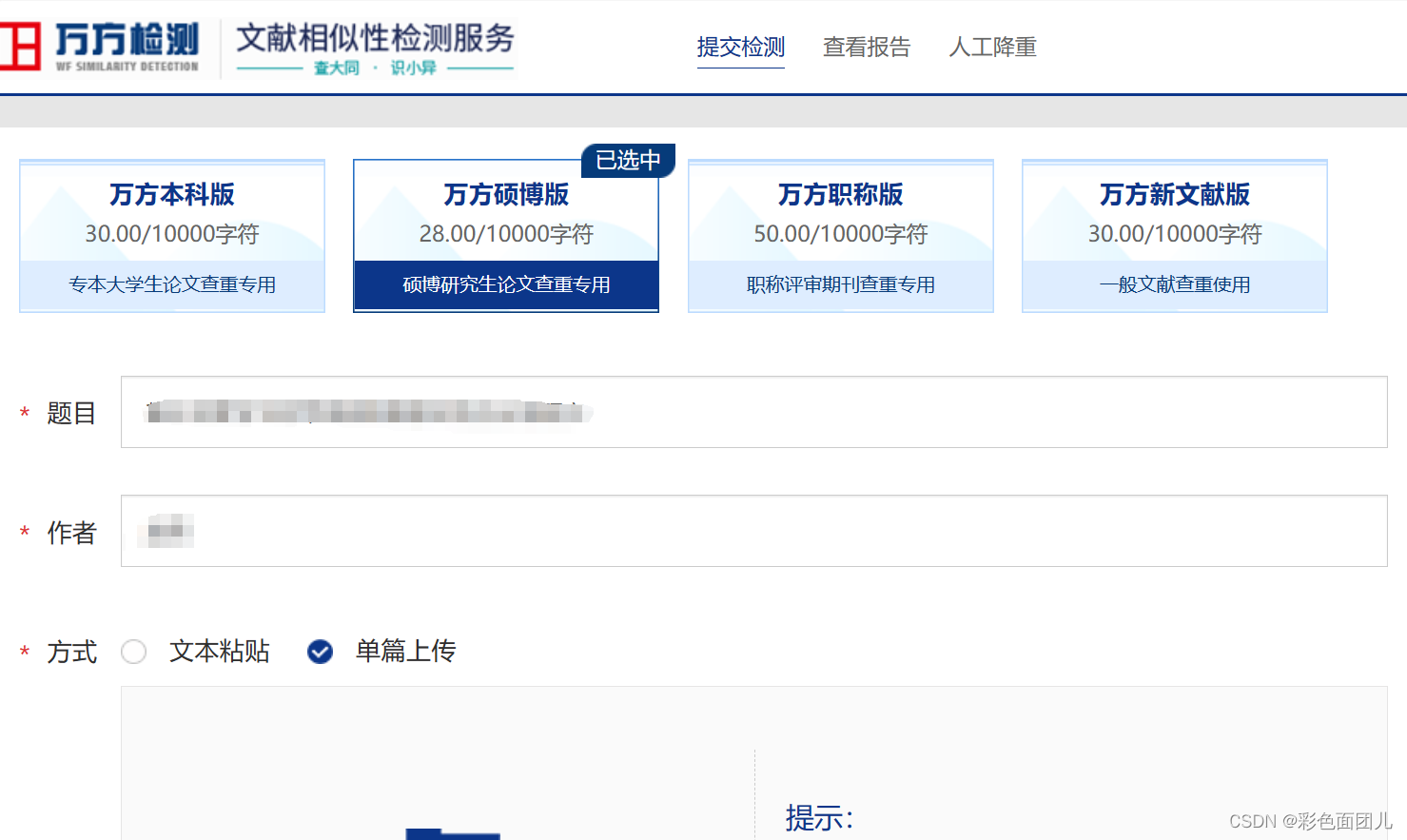Select the 万方本科版 plan card
This screenshot has width=1407, height=840.
(172, 236)
